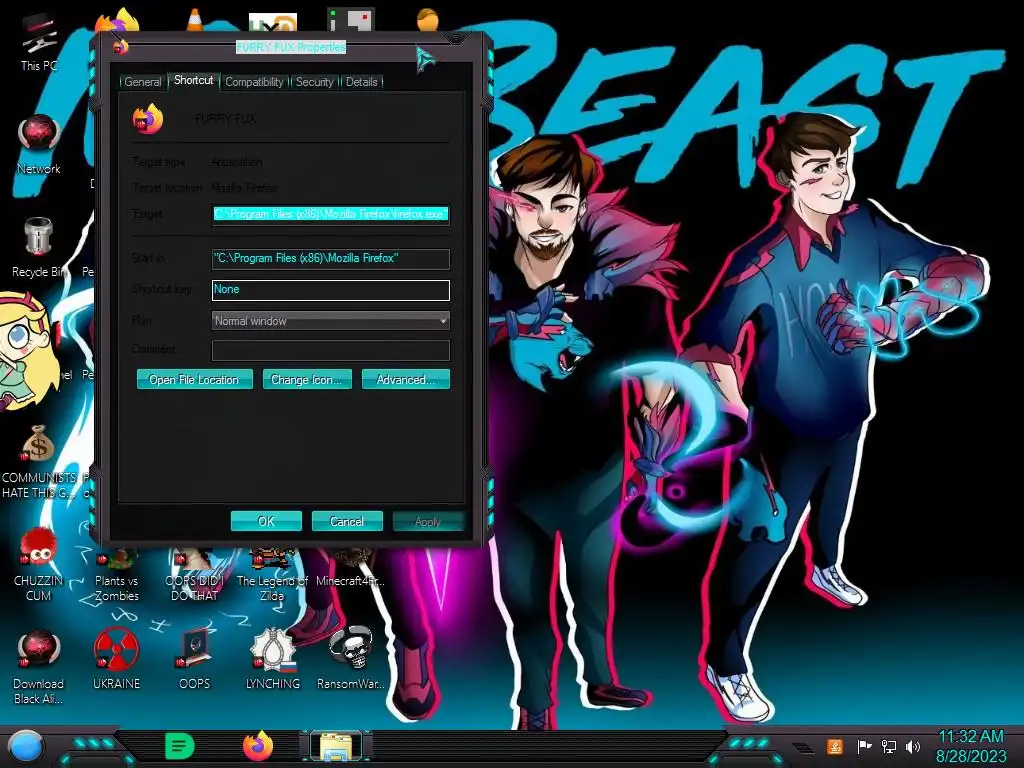Screen dimensions: 1024x768
Task: Click the Change Icon... button
Action: [x=307, y=379]
